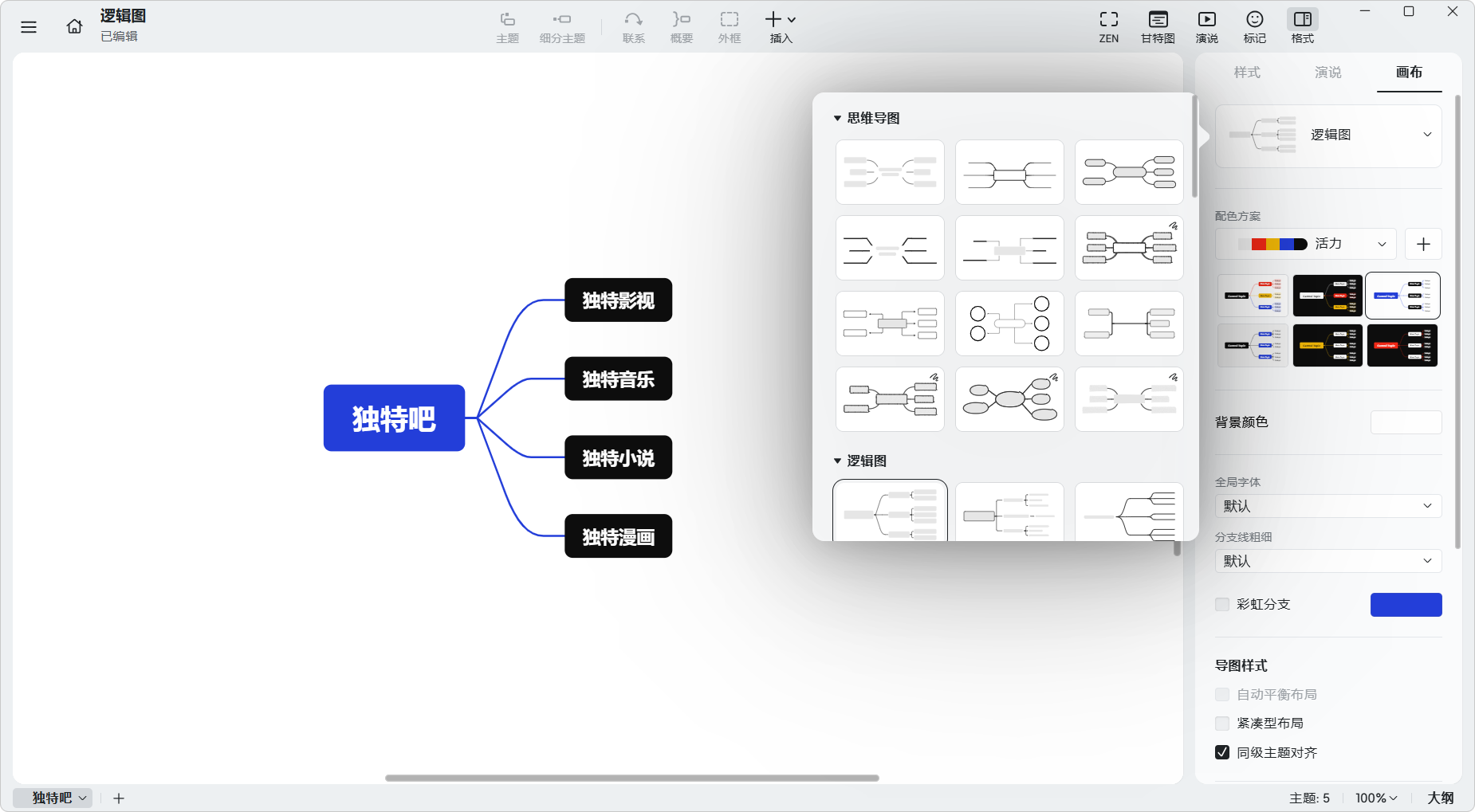The height and width of the screenshot is (812, 1475).
Task: Insert a new 主题 (topic)
Action: pyautogui.click(x=506, y=26)
